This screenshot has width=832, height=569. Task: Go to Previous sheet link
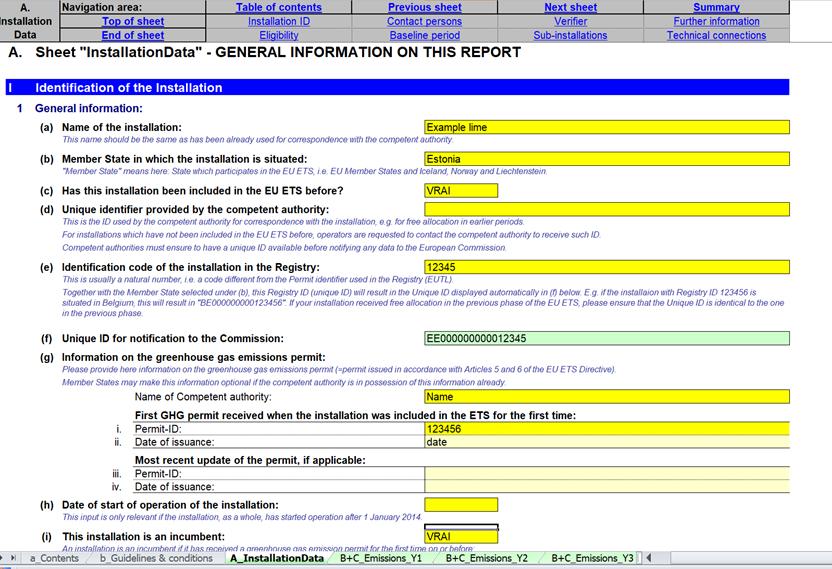click(424, 7)
